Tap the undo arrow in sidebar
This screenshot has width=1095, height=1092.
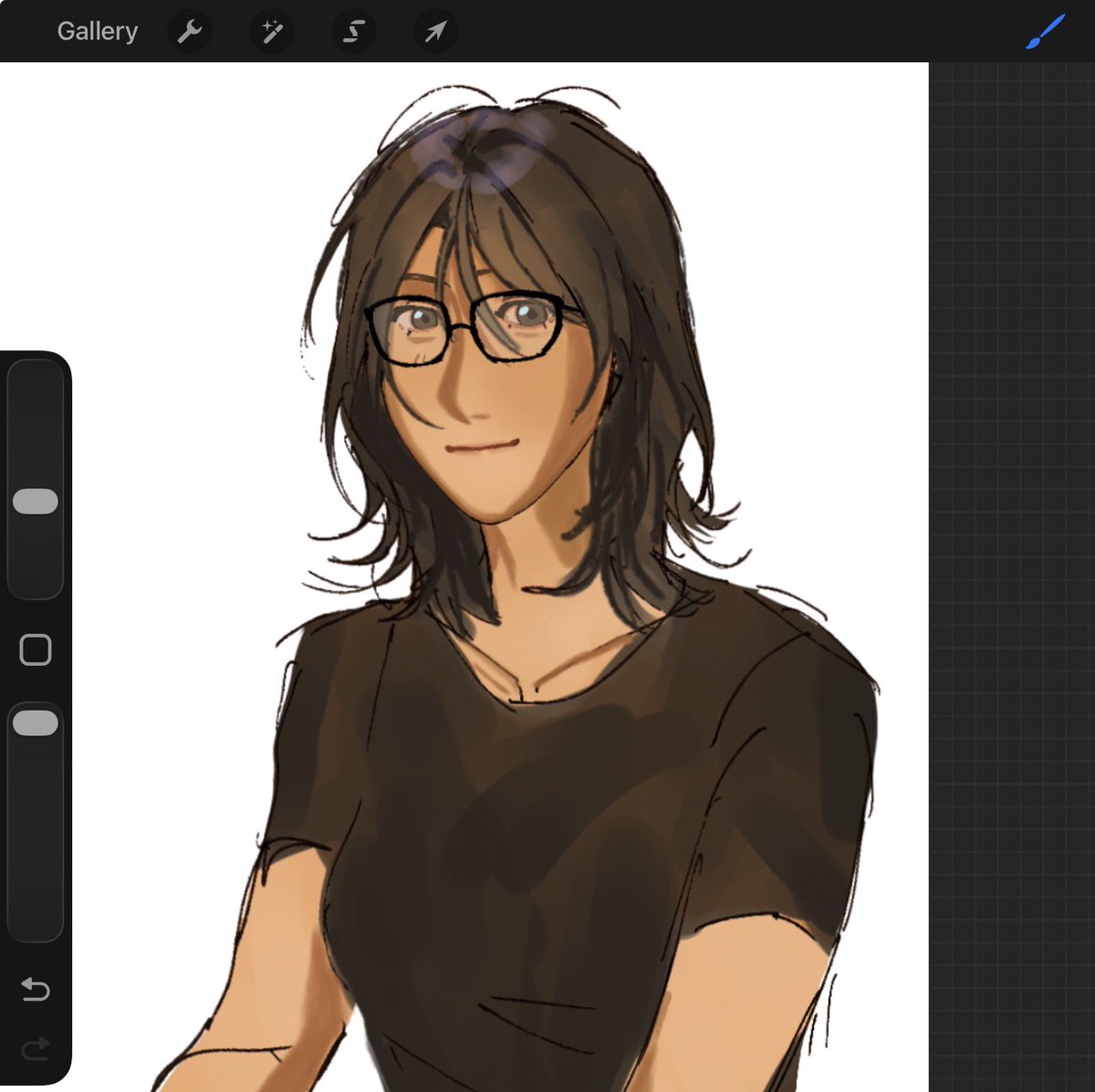35,989
